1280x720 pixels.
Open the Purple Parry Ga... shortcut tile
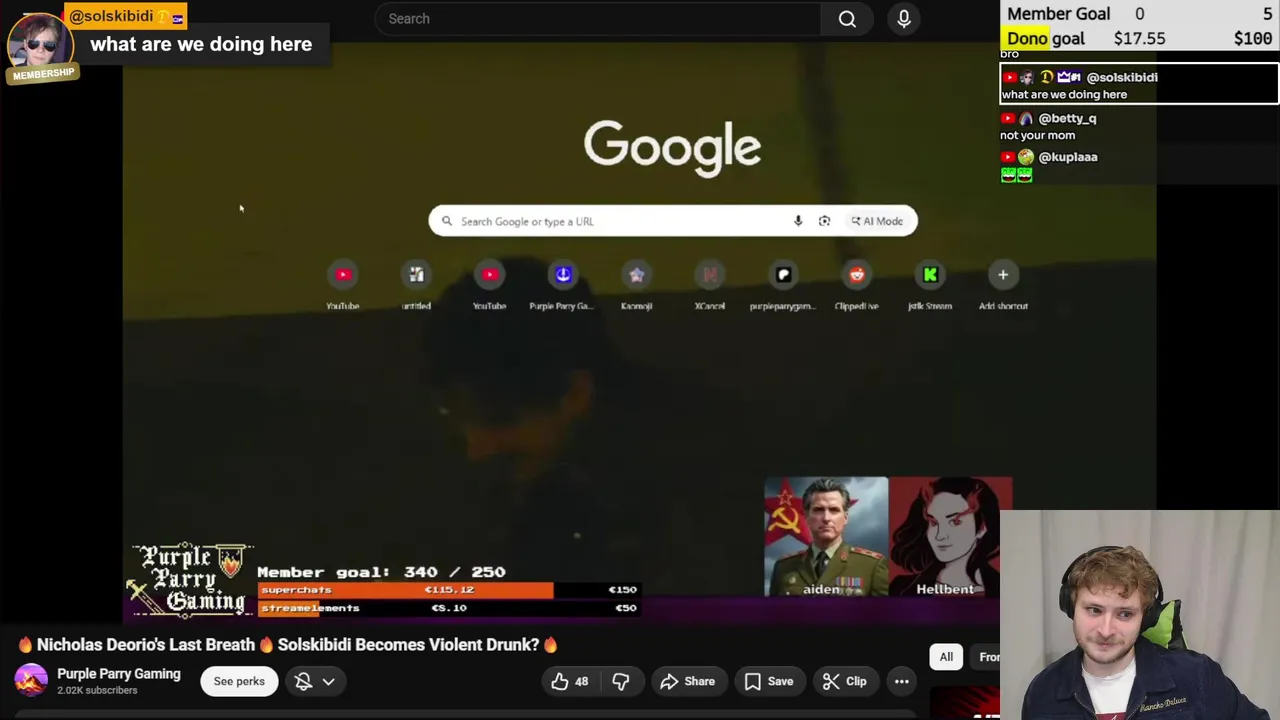pos(563,285)
